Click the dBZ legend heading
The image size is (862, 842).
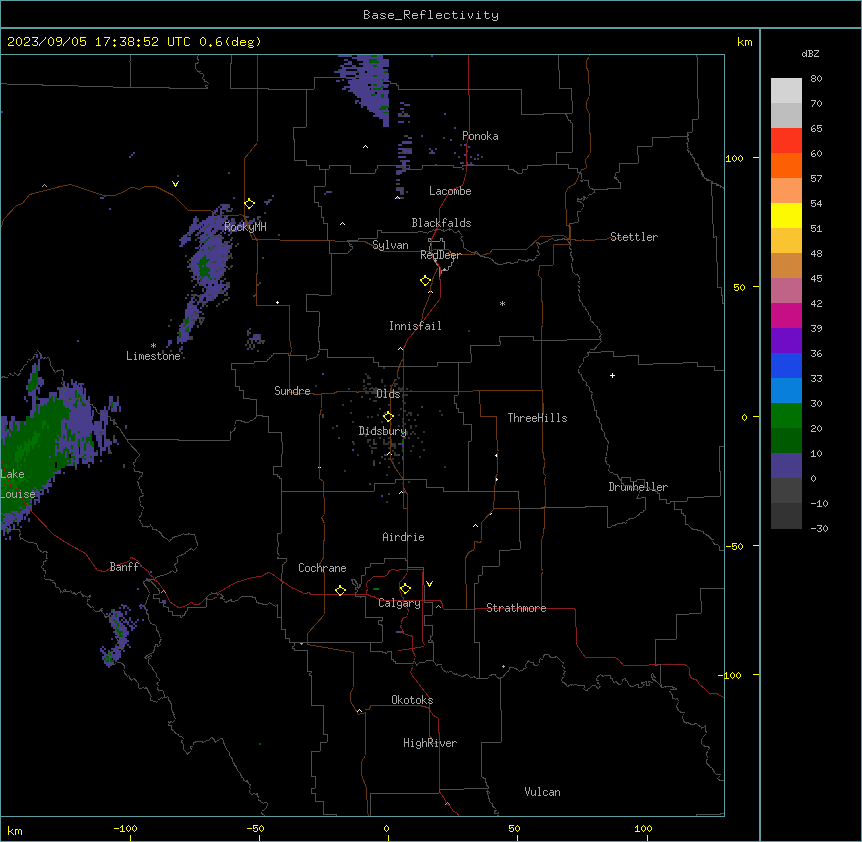tap(810, 53)
